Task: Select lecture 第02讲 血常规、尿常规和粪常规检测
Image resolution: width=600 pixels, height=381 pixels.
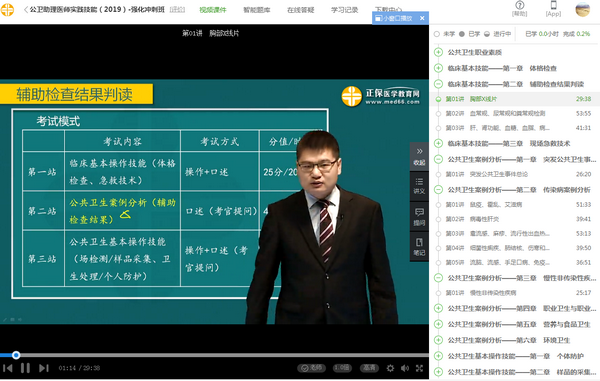Action: (515, 114)
